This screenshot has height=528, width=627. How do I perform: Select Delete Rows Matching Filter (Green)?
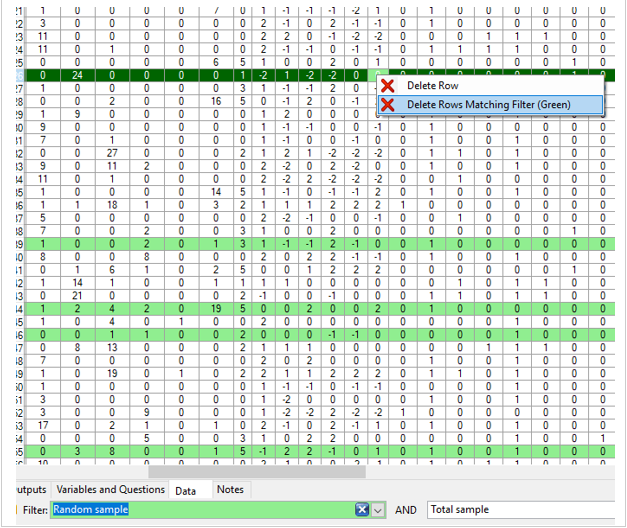coord(488,105)
